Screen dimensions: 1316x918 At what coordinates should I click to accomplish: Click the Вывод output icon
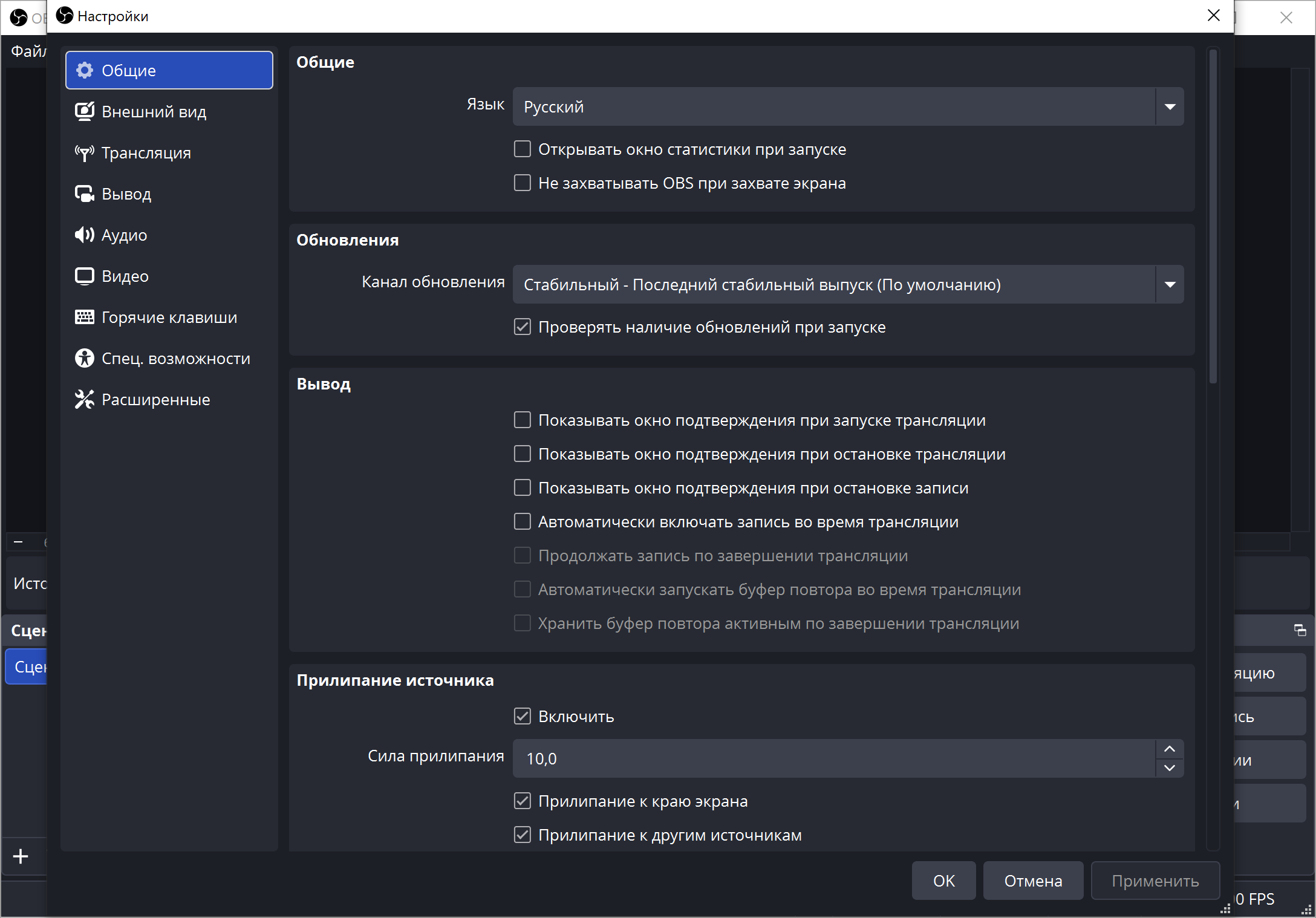click(x=85, y=194)
